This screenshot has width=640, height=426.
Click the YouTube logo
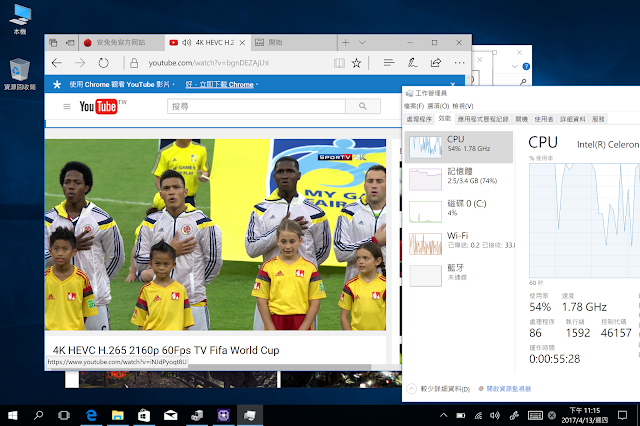(98, 106)
